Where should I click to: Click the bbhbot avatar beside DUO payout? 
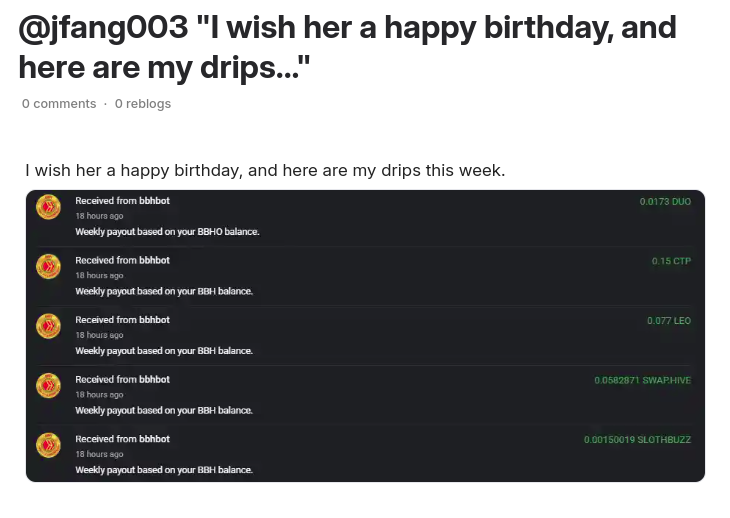[48, 207]
